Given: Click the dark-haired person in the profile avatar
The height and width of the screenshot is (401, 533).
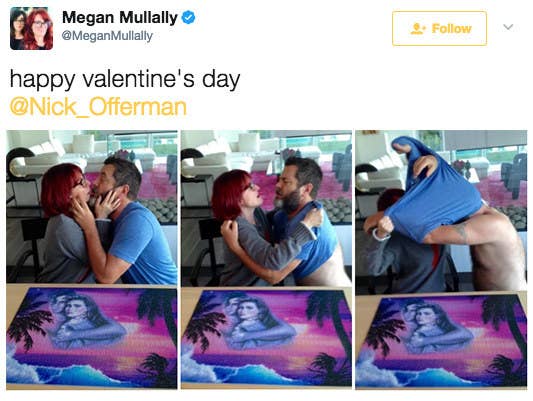Looking at the screenshot, I should pyautogui.click(x=18, y=29).
